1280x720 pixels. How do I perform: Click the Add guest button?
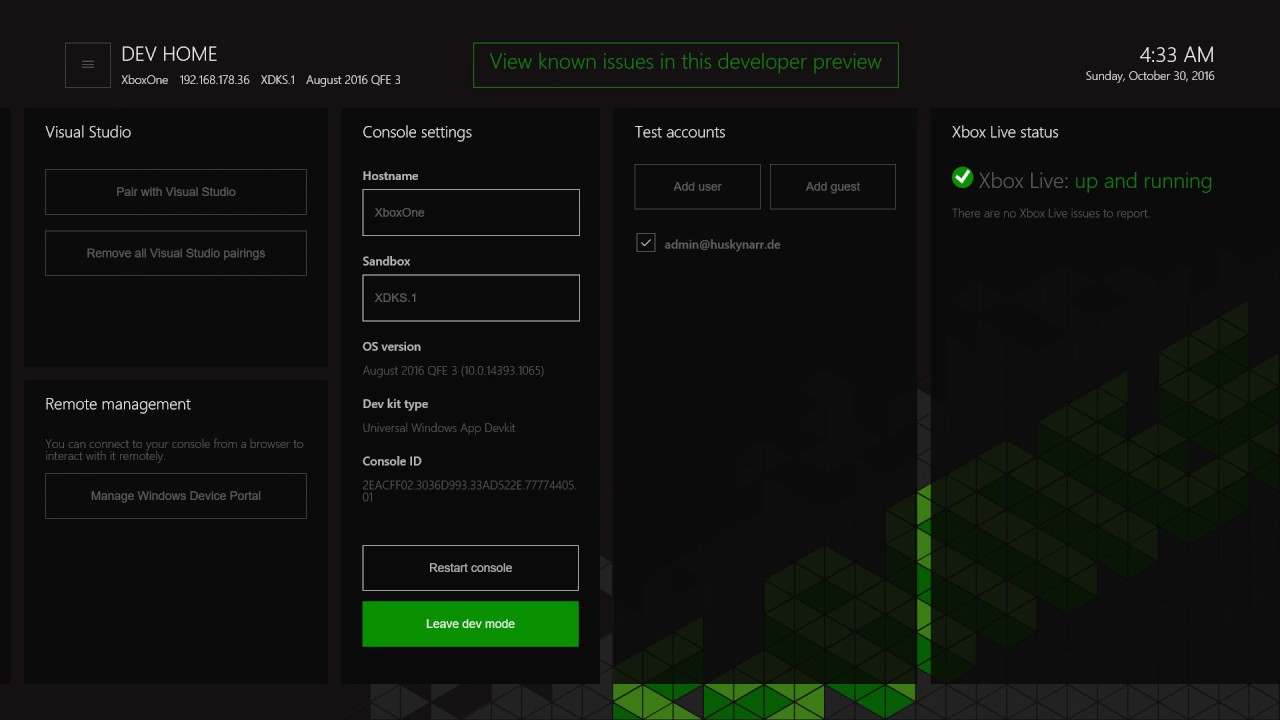click(x=833, y=187)
